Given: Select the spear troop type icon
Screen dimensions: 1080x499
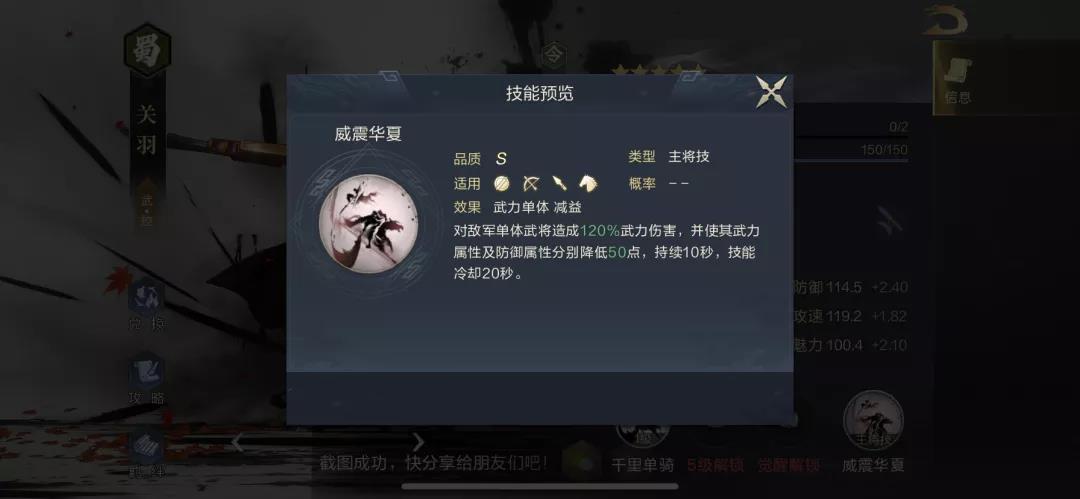Looking at the screenshot, I should pos(559,183).
